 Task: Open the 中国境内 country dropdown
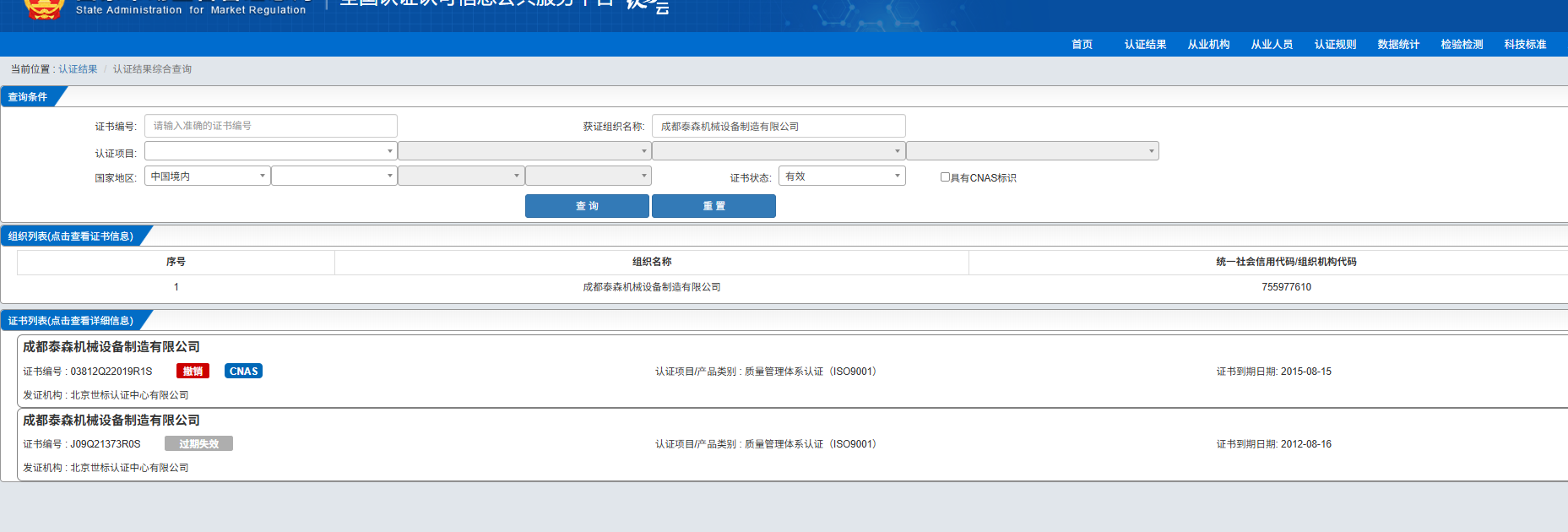click(208, 176)
